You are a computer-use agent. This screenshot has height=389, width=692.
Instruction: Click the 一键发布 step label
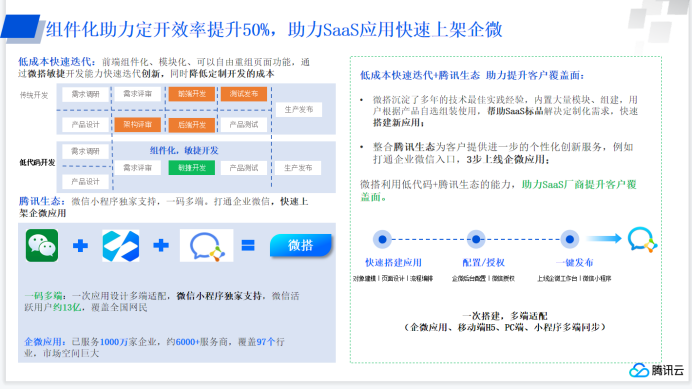coord(575,263)
